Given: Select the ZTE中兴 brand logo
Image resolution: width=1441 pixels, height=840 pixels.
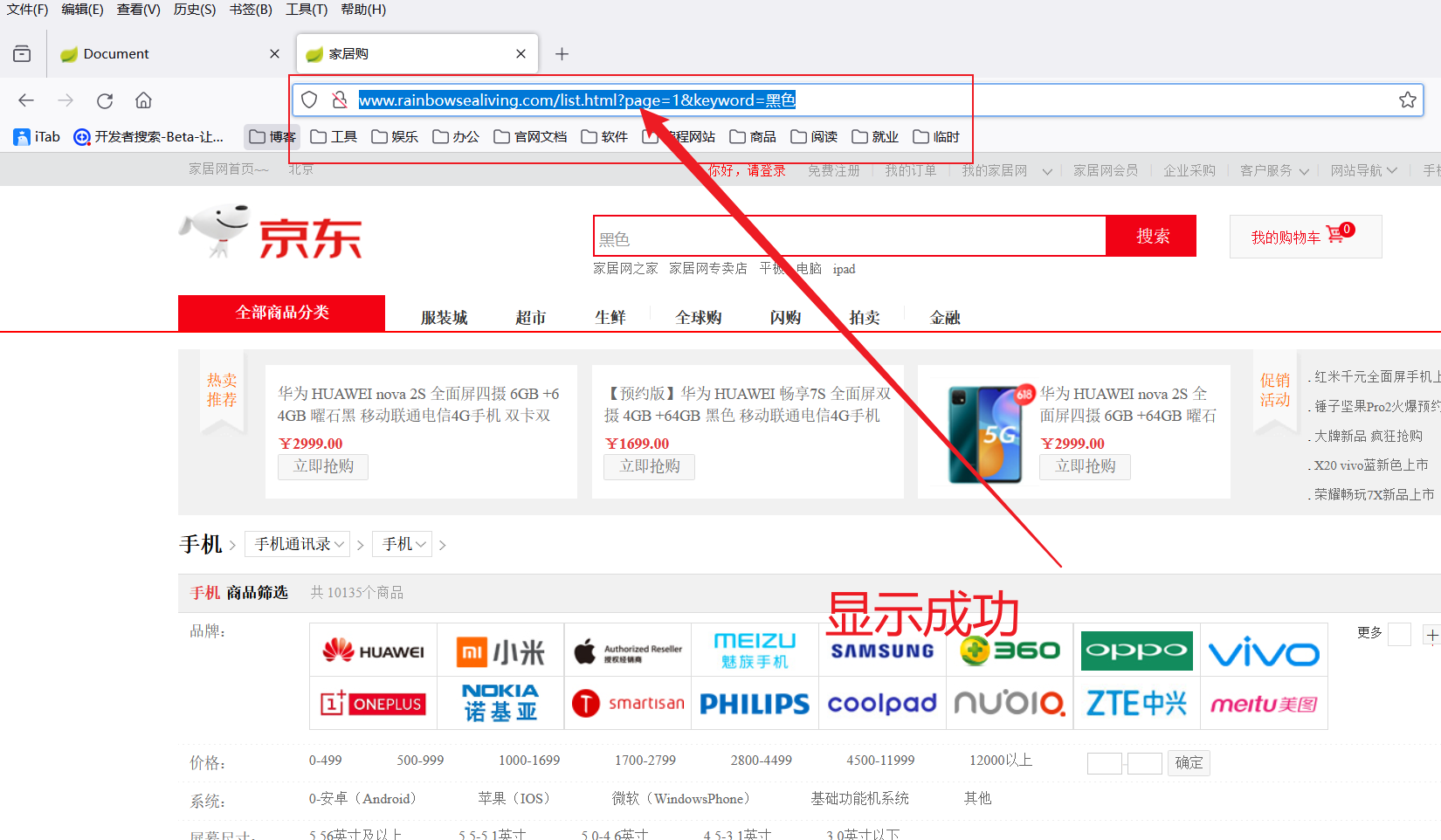Looking at the screenshot, I should (1136, 703).
